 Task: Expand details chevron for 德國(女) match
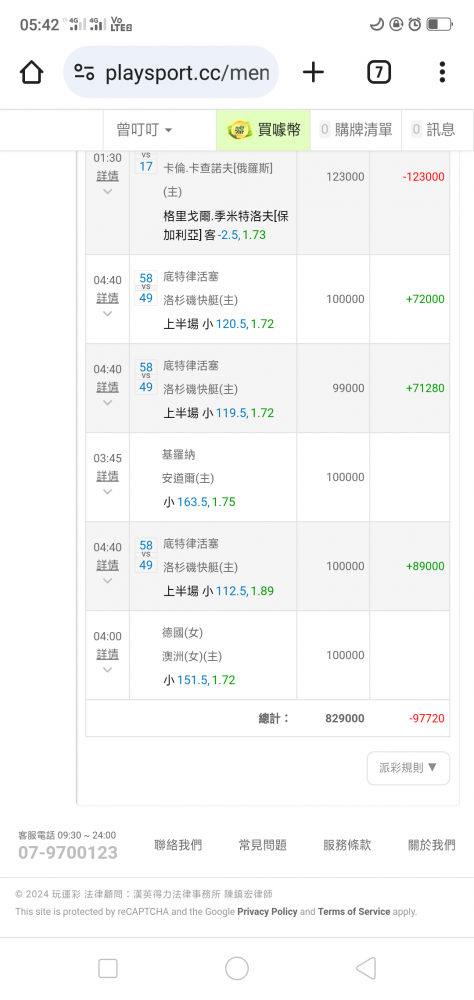coord(107,670)
